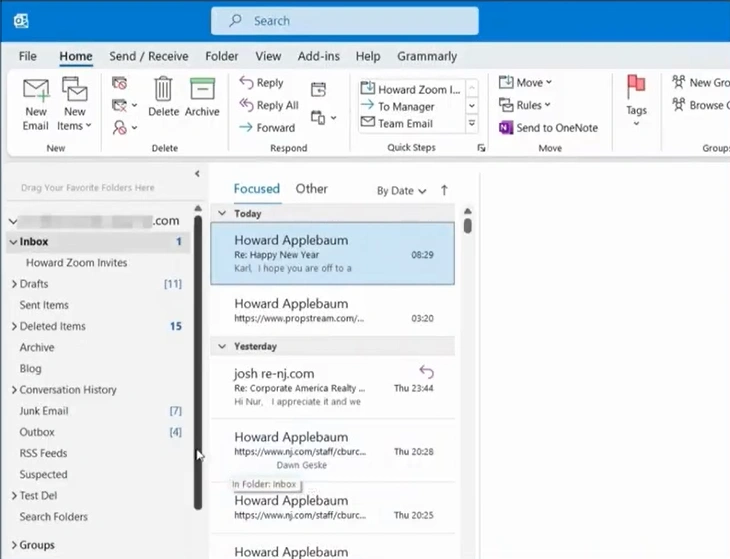Click the More respond actions icon

[x=318, y=118]
